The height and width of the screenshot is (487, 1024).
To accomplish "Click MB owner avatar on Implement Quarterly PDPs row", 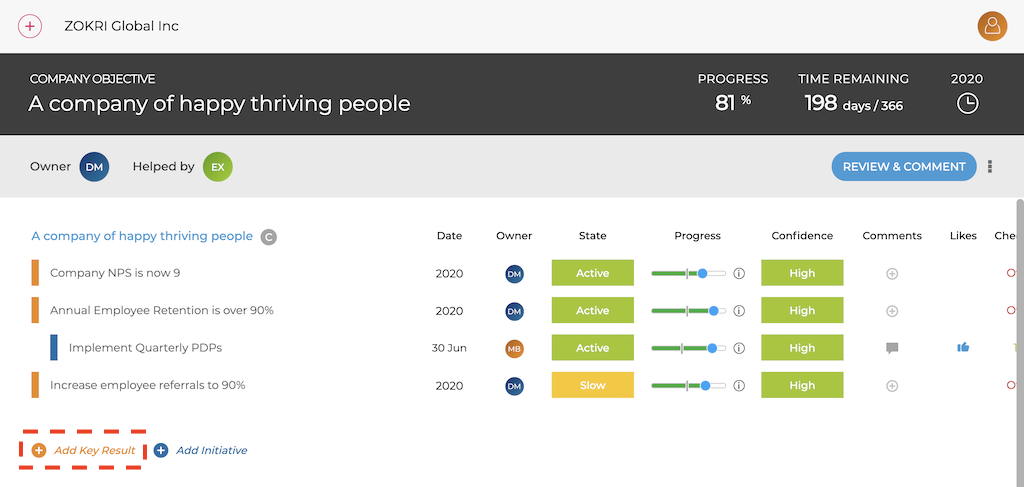I will [515, 349].
